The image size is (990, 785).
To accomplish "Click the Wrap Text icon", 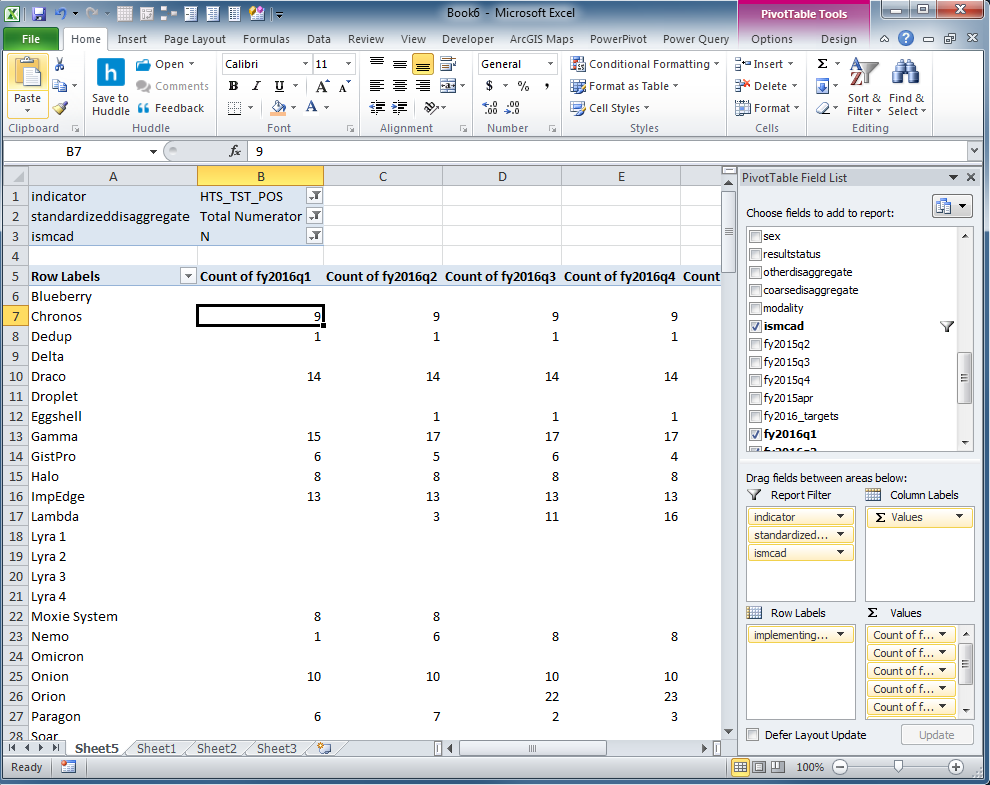I will [448, 64].
